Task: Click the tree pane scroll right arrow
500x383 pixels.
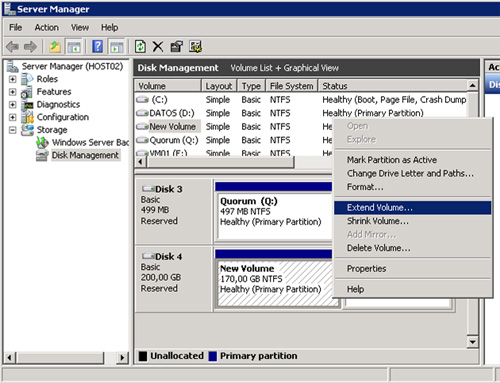Action: coord(122,358)
